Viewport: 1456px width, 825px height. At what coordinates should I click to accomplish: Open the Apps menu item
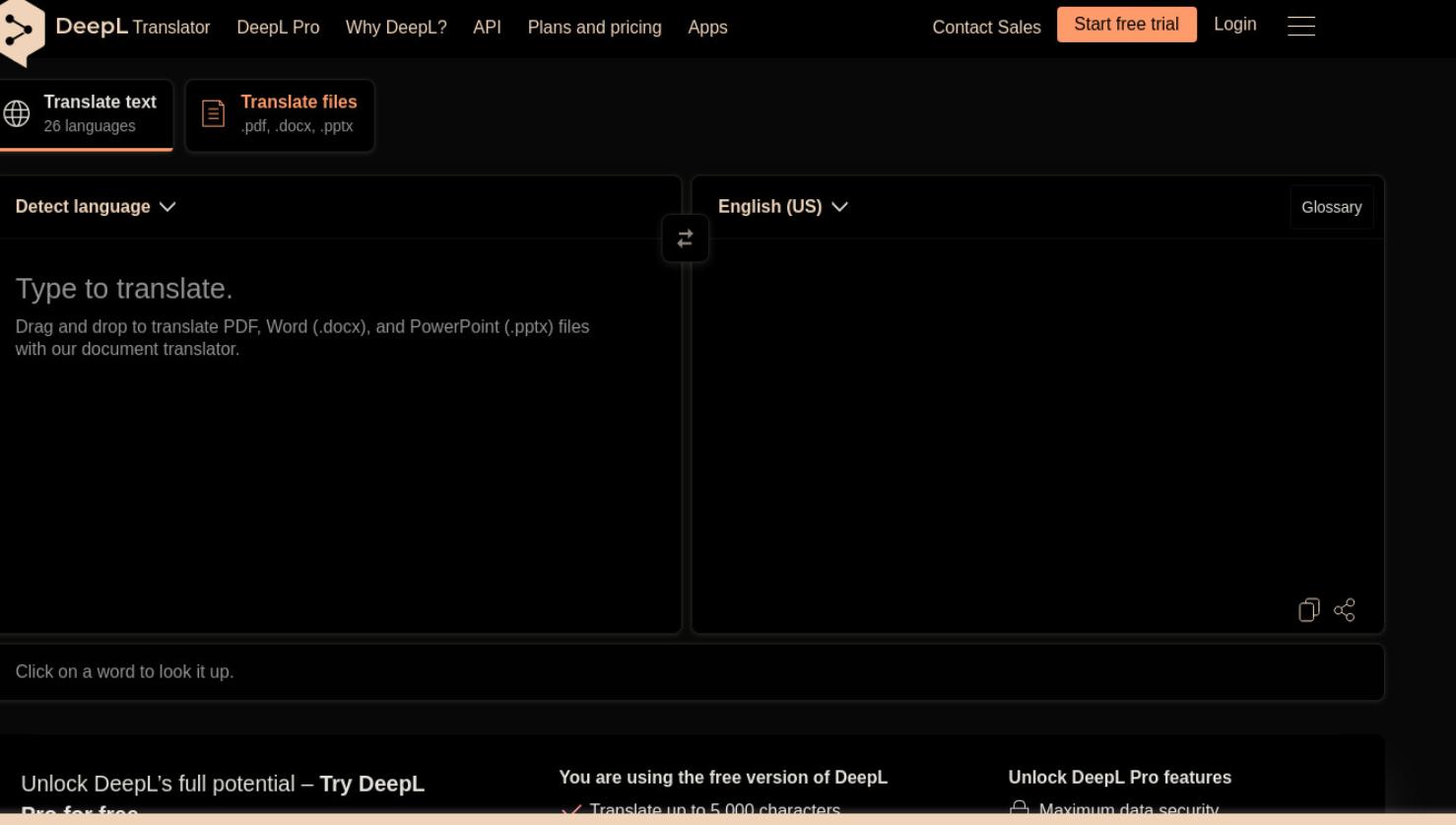click(x=707, y=28)
